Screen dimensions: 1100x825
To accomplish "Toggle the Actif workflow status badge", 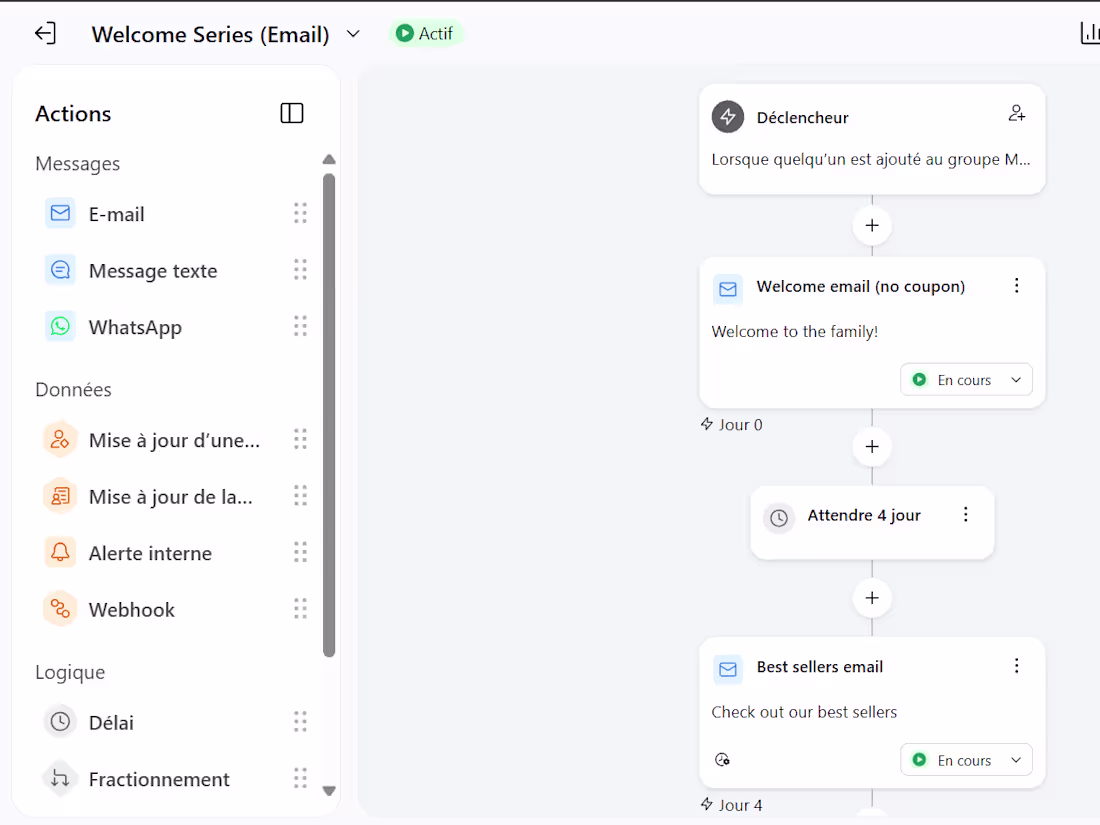I will click(425, 34).
